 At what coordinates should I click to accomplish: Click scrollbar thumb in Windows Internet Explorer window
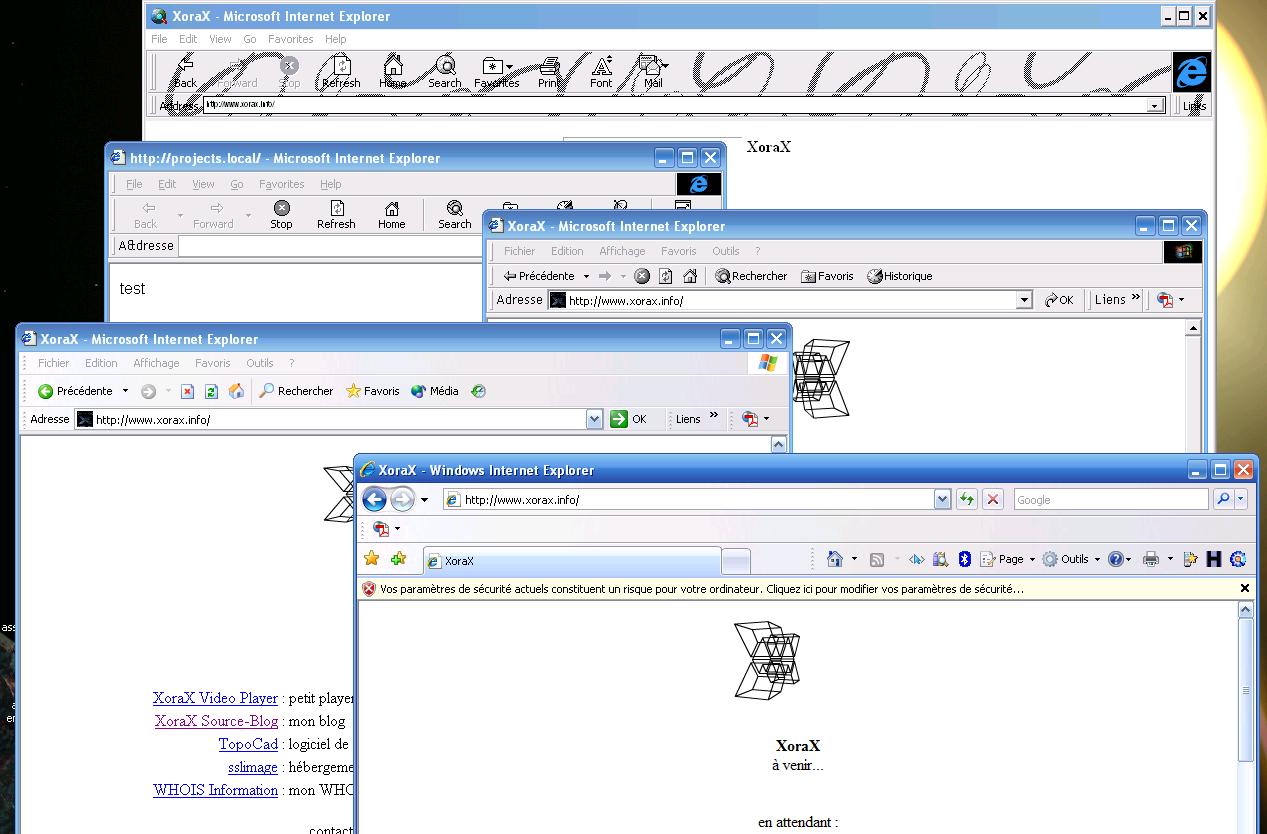(x=1245, y=689)
